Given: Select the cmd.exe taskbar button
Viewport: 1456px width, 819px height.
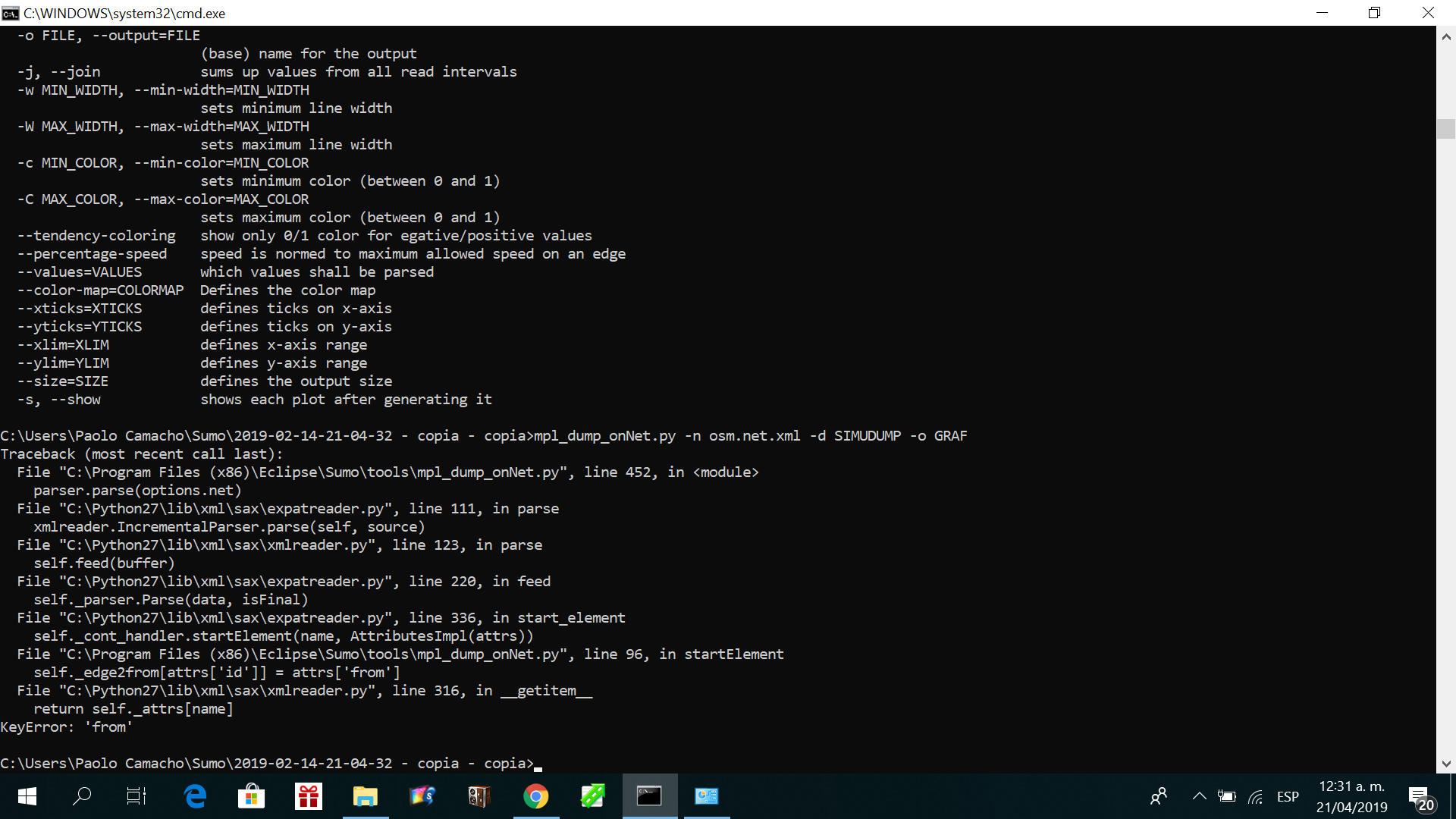Looking at the screenshot, I should [649, 796].
